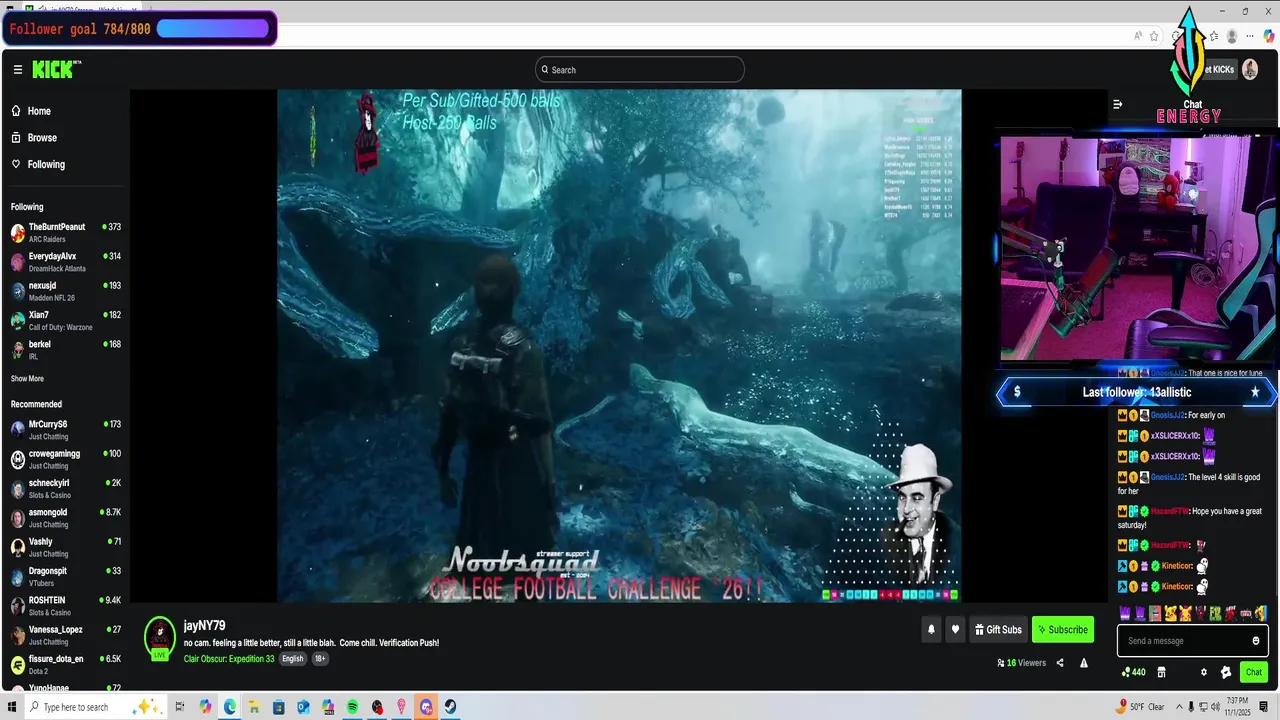
Task: Click the chat identity badge icon
Action: click(x=1226, y=672)
